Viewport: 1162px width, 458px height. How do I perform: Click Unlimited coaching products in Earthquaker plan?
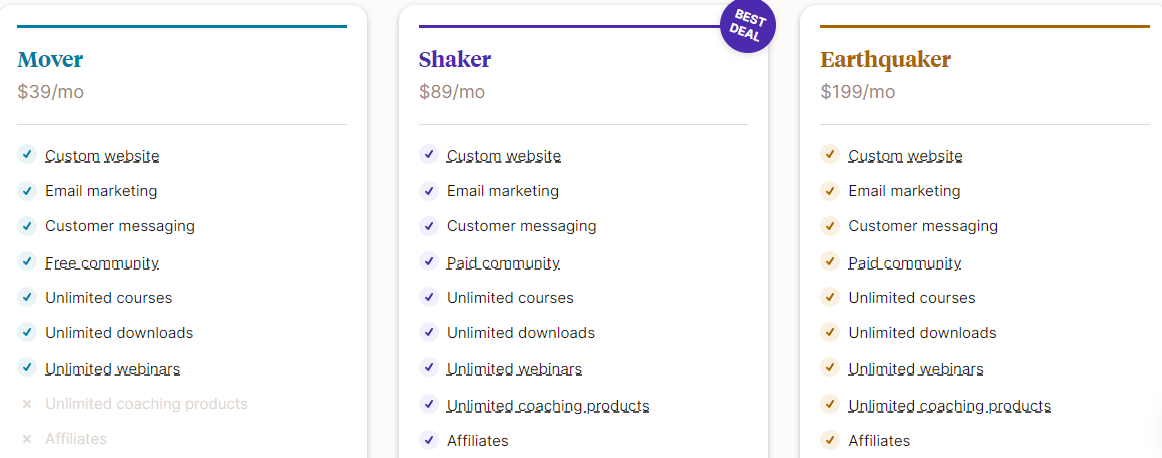[x=949, y=406]
